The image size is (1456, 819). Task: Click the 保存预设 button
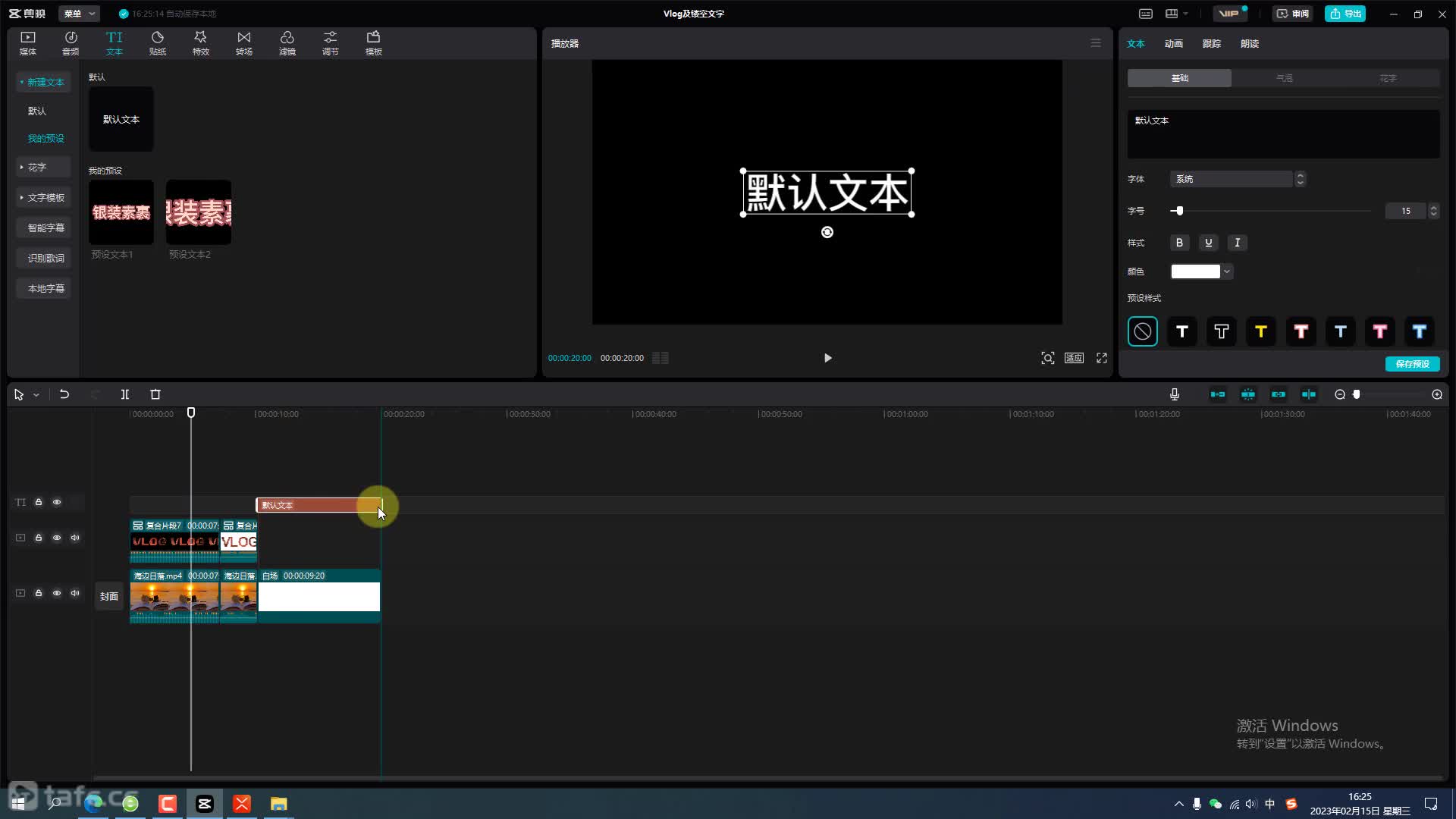(x=1412, y=364)
